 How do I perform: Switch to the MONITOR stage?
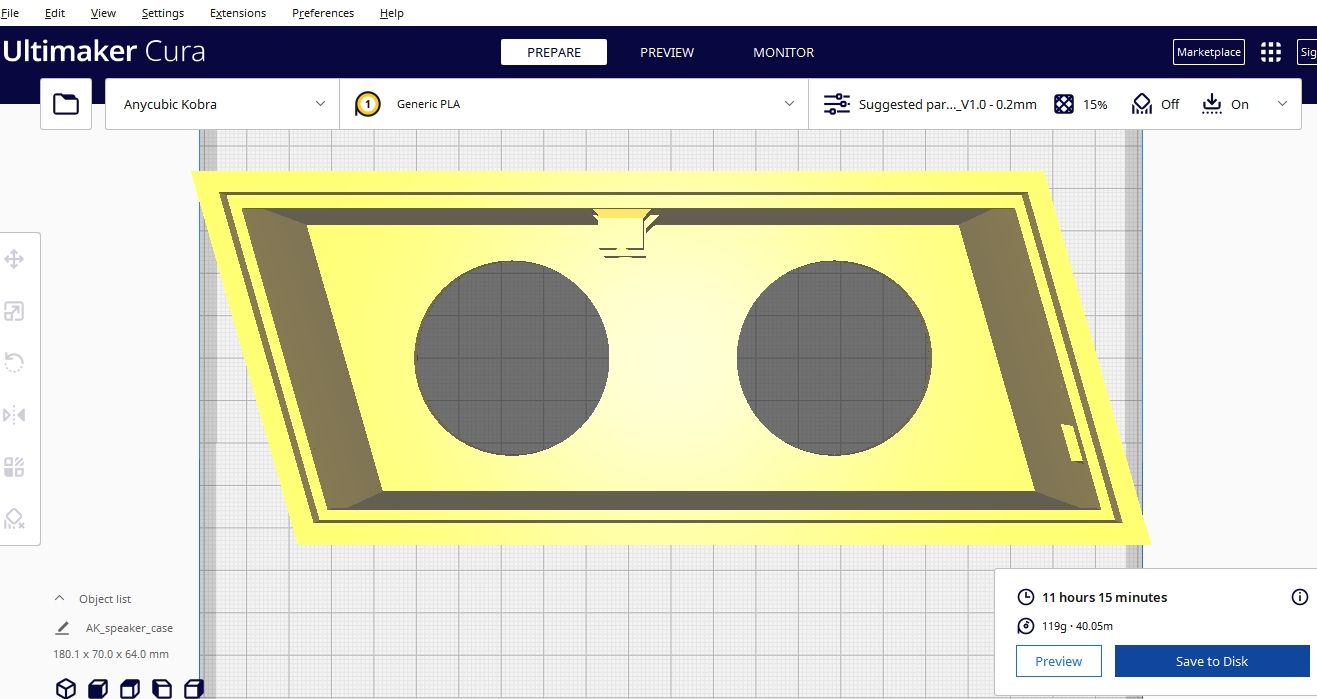(784, 52)
